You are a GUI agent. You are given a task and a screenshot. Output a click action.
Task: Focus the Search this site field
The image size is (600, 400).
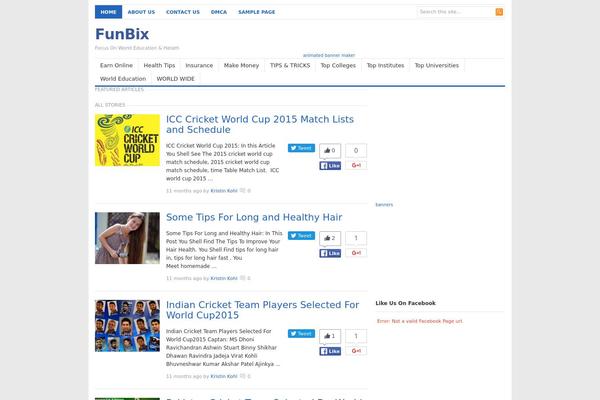tap(455, 12)
